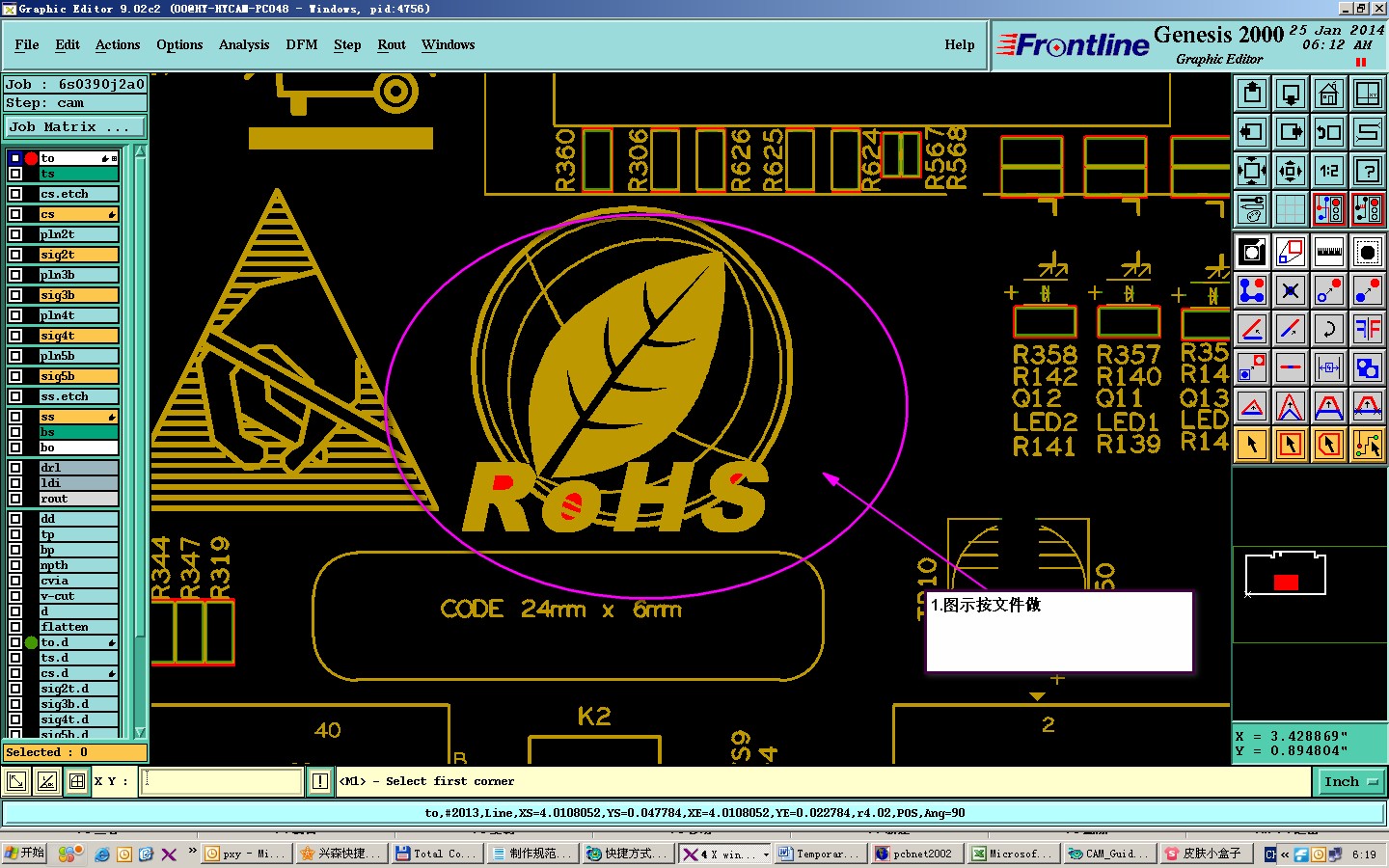1389x868 pixels.
Task: Open the Help menu
Action: coord(959,44)
